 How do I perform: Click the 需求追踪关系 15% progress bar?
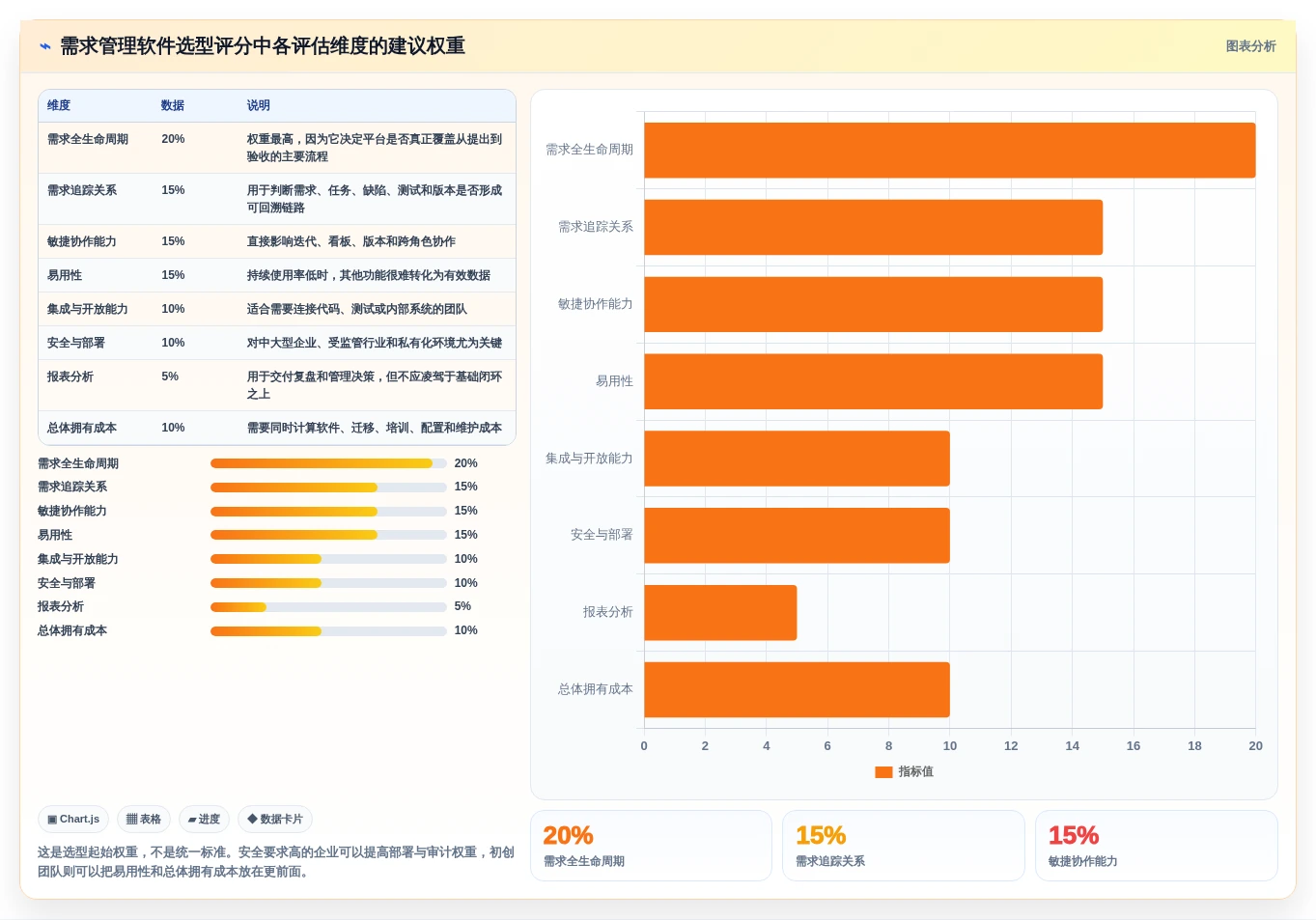pos(328,487)
